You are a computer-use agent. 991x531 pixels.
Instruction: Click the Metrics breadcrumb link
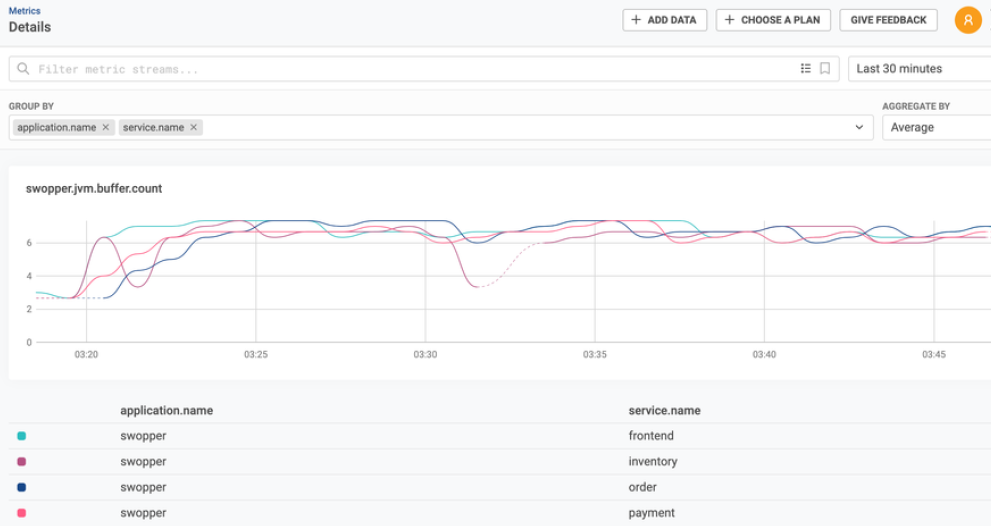pos(25,11)
